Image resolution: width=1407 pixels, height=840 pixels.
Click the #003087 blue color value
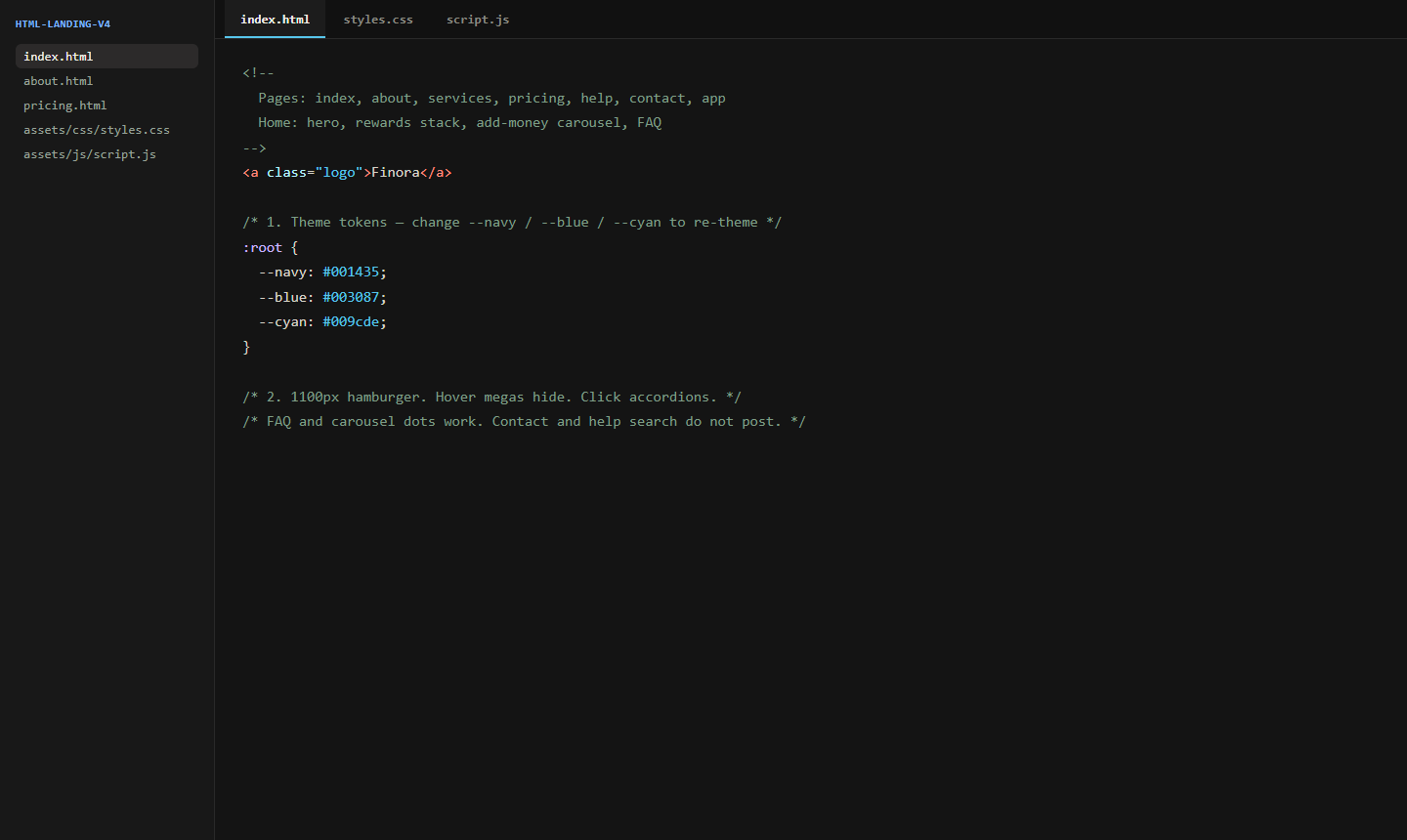point(351,297)
